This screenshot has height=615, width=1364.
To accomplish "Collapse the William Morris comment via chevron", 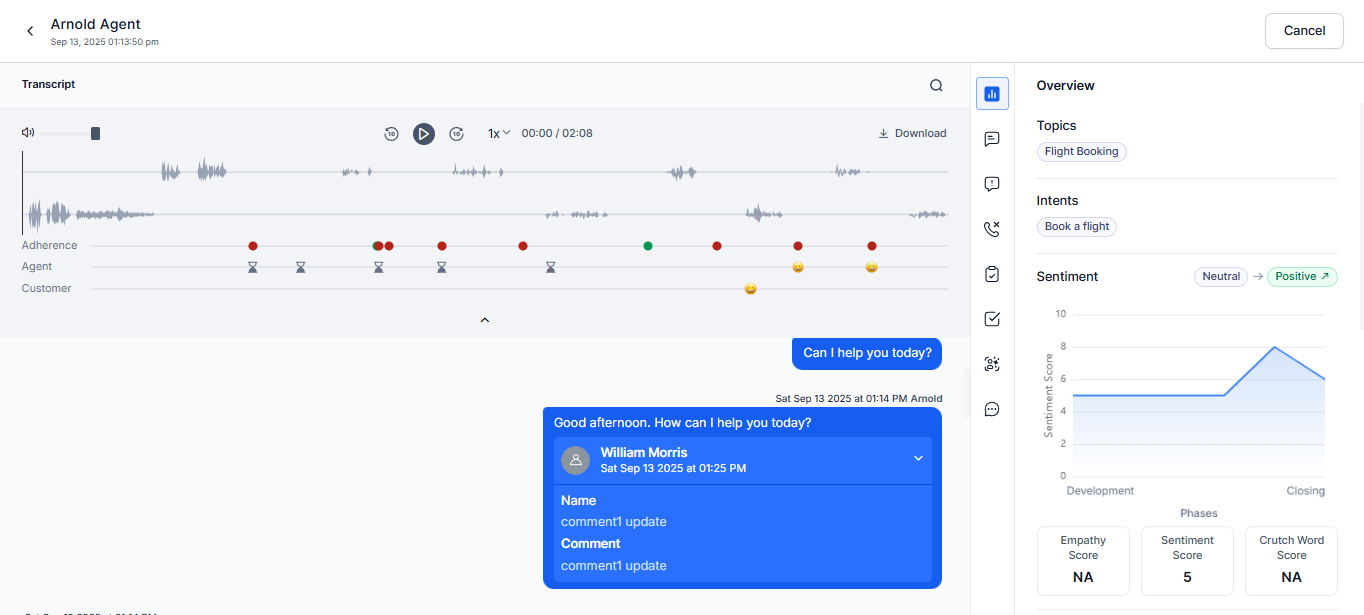I will point(918,458).
